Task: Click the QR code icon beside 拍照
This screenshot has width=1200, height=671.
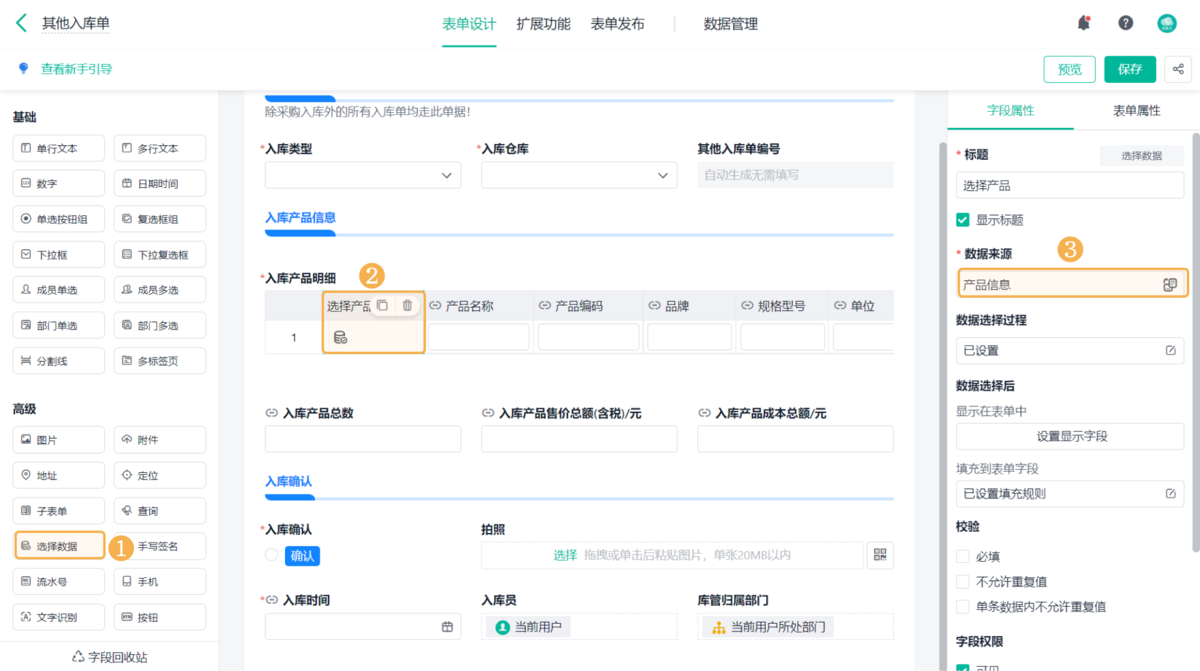Action: (x=880, y=555)
